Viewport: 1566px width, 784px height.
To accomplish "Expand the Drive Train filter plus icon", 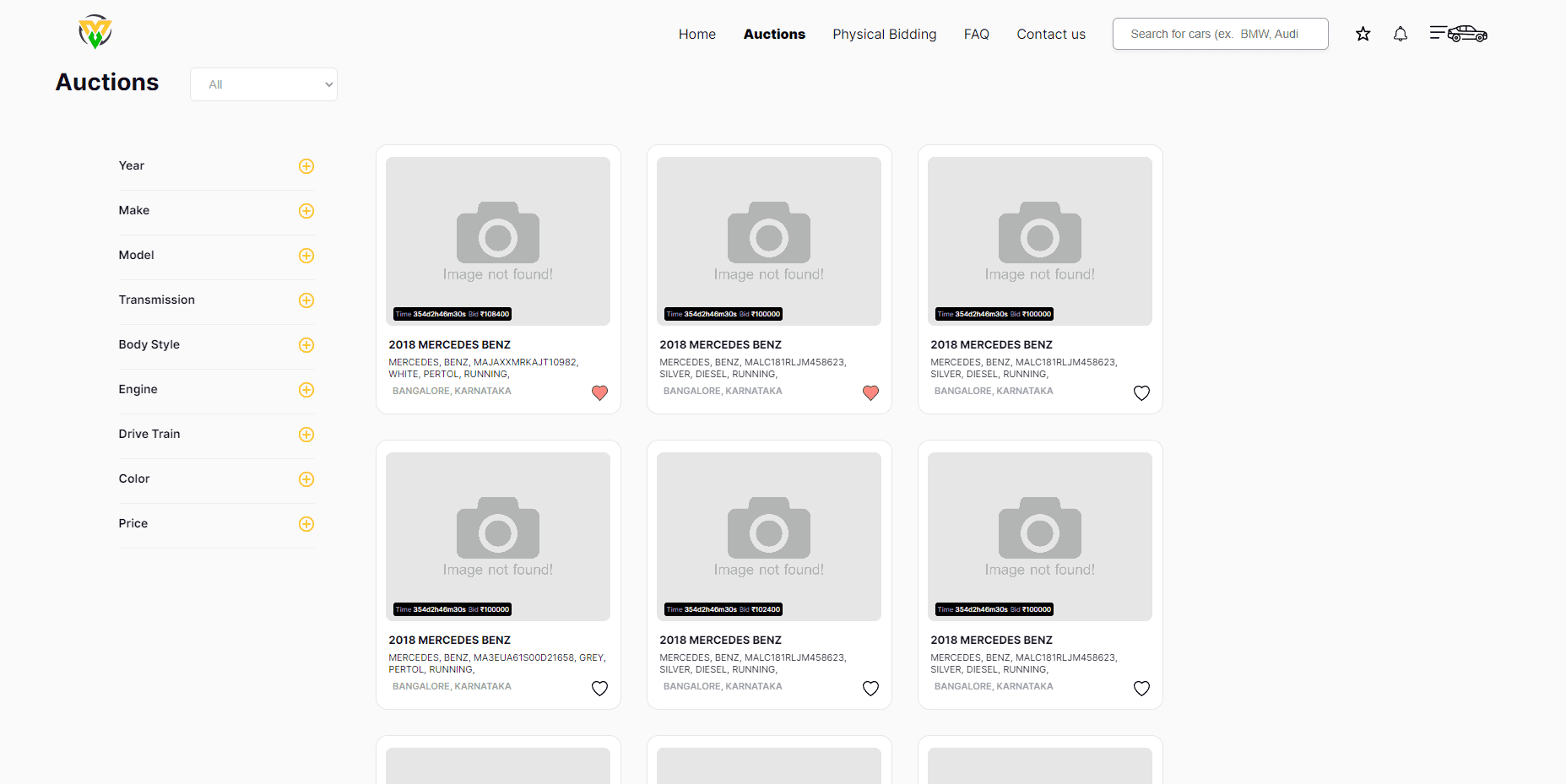I will pos(306,435).
